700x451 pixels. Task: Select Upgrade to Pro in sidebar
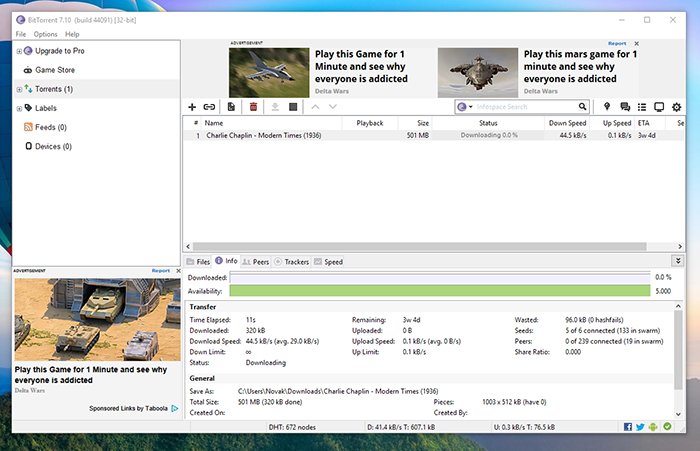coord(60,51)
